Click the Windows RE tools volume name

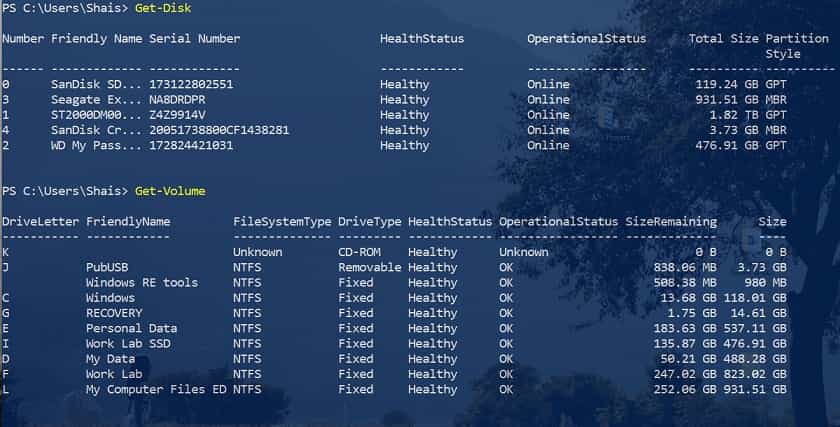(x=142, y=283)
